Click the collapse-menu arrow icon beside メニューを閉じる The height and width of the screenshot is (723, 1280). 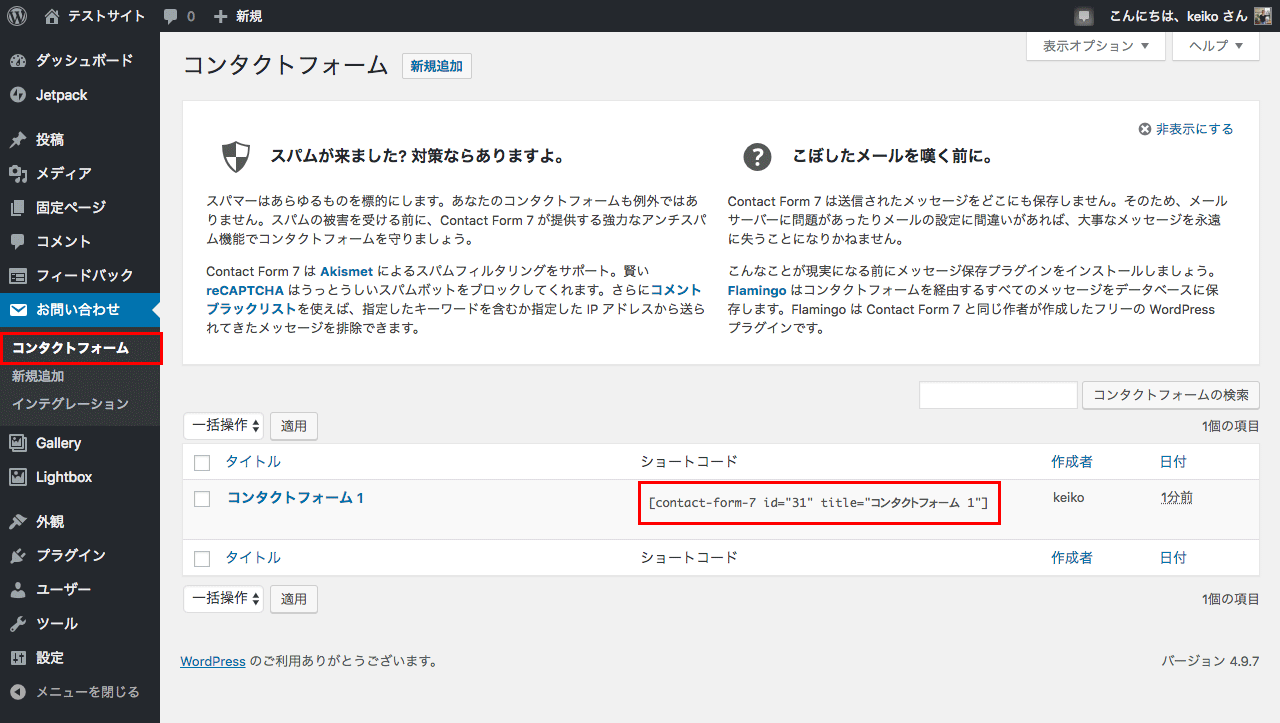18,692
